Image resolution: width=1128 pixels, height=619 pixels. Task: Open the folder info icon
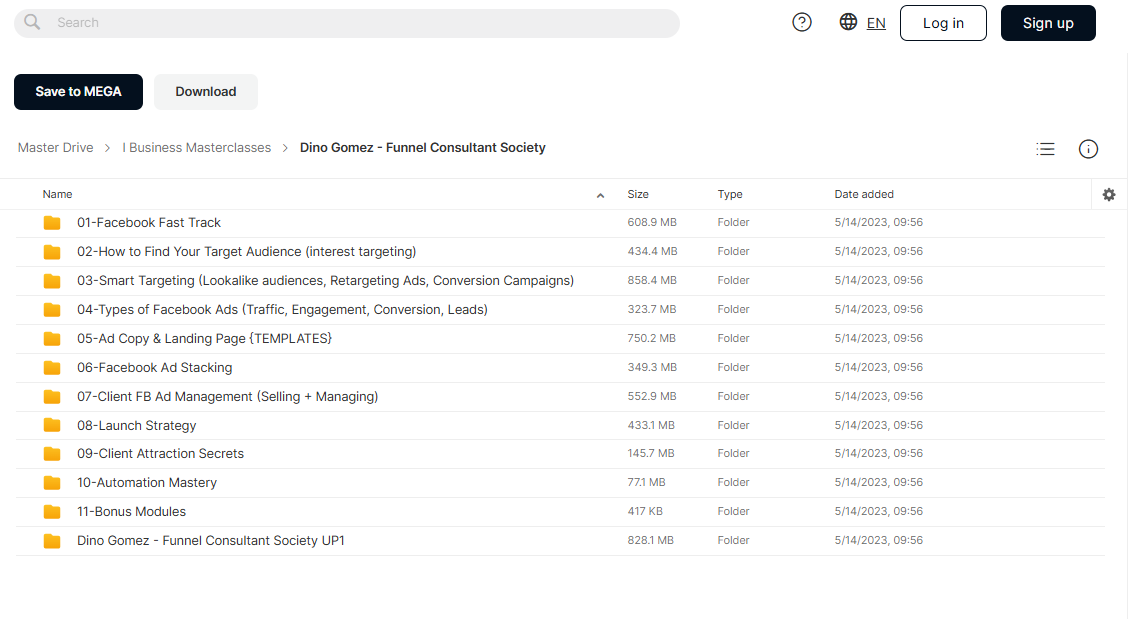[x=1088, y=149]
